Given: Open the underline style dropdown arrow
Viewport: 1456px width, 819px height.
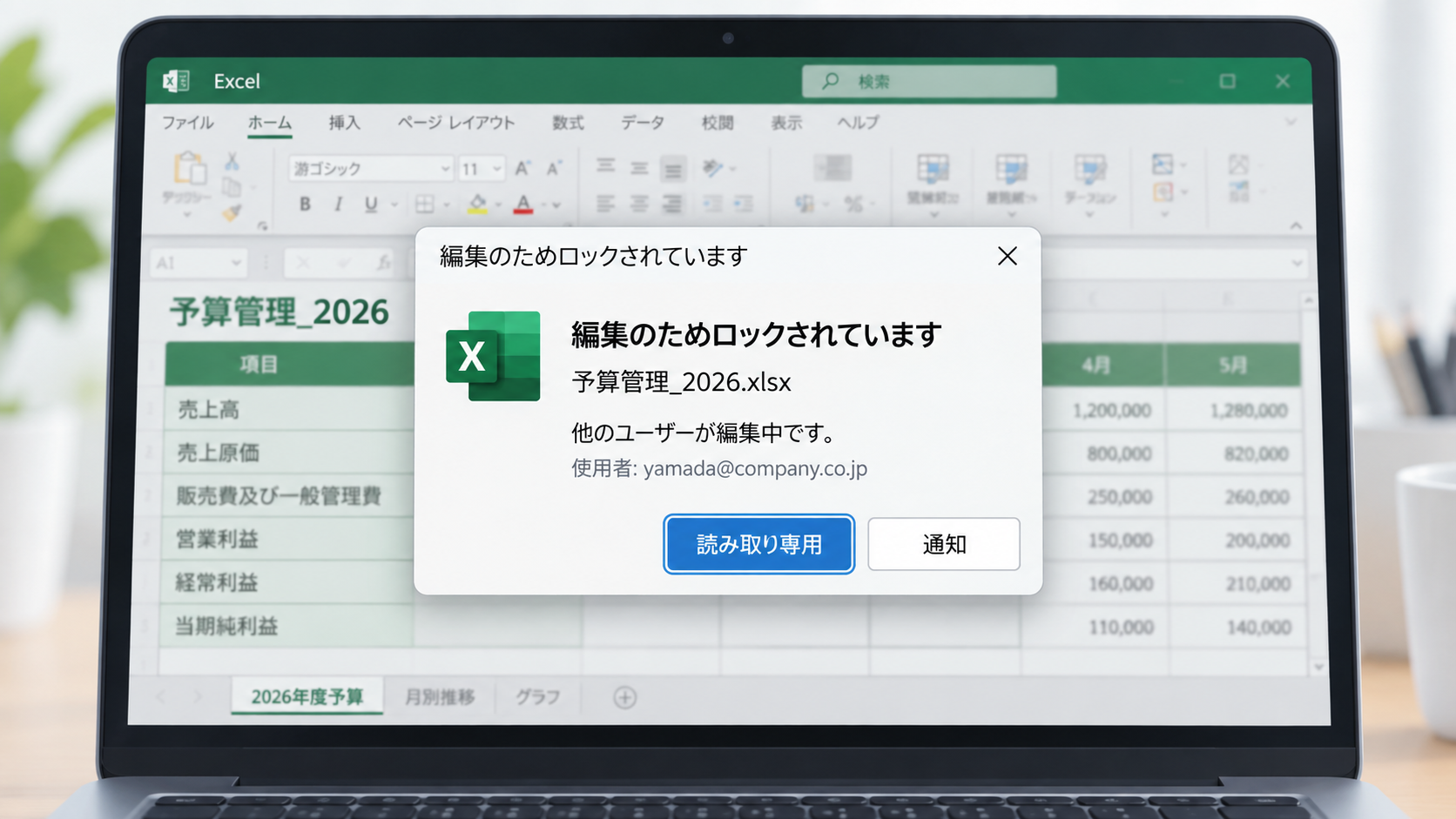Looking at the screenshot, I should (394, 205).
